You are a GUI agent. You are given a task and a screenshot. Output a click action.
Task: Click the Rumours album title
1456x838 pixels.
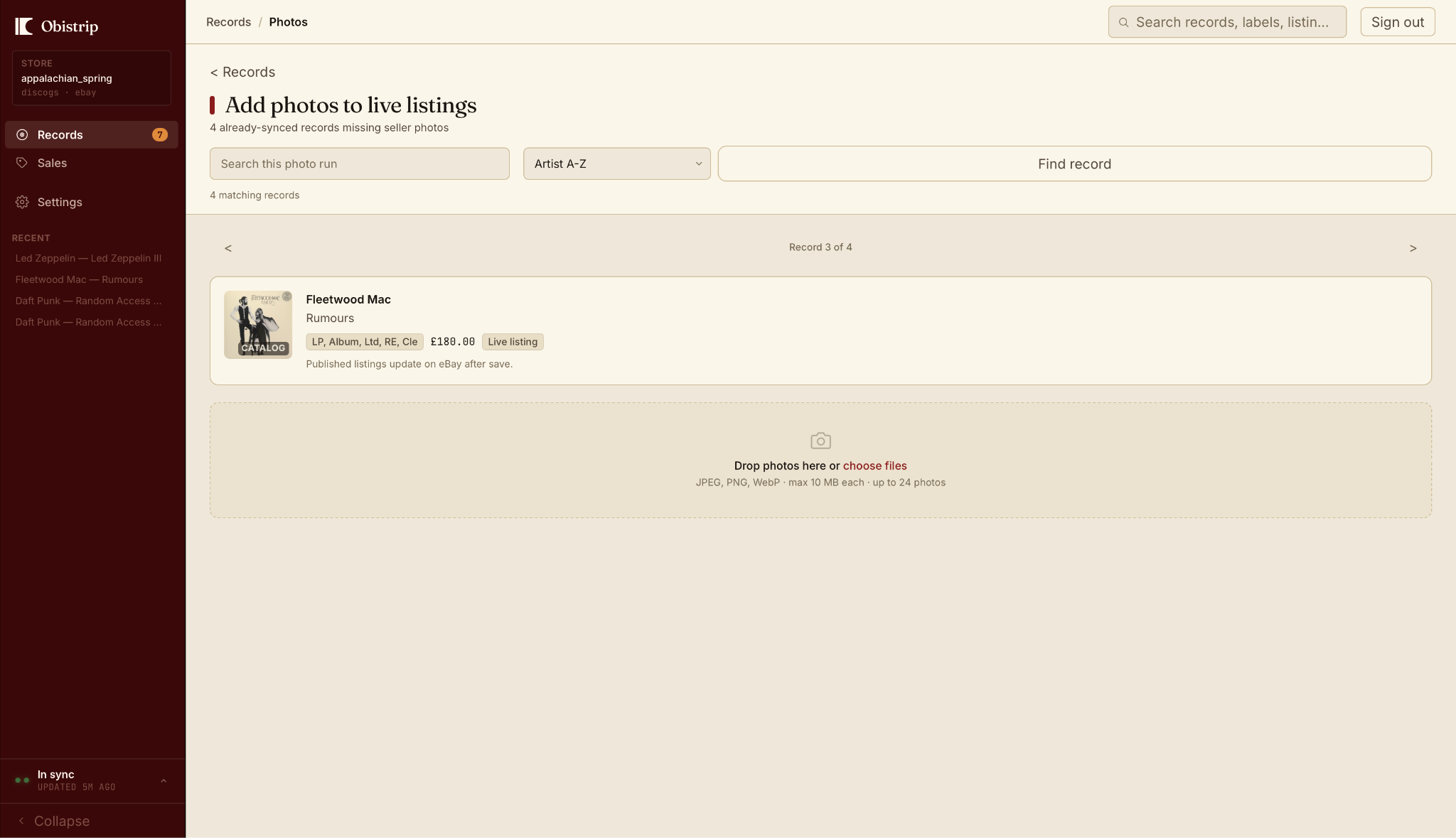330,318
